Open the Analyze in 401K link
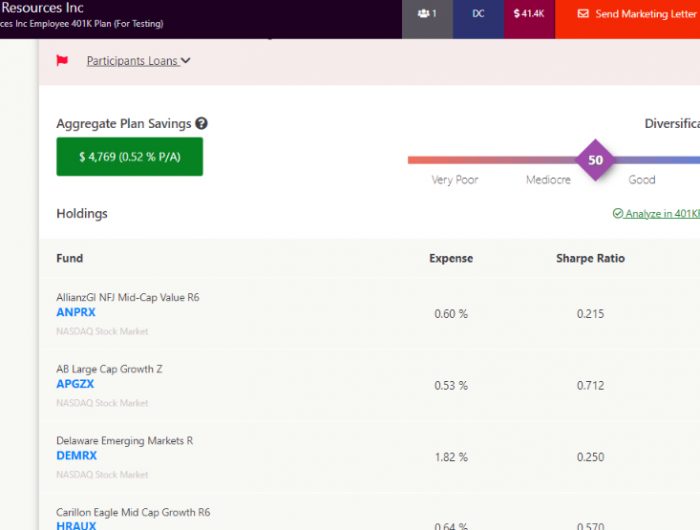Screen dimensions: 700x530 pos(662,214)
